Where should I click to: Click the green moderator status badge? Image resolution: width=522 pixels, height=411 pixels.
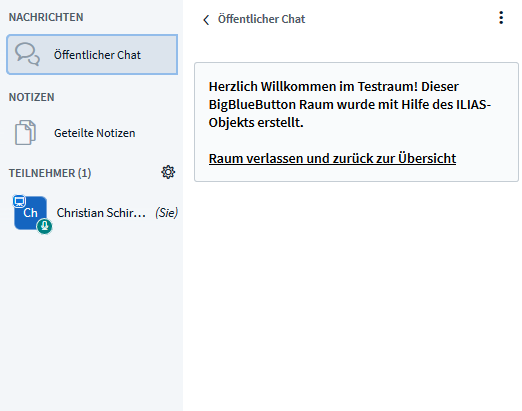point(44,226)
